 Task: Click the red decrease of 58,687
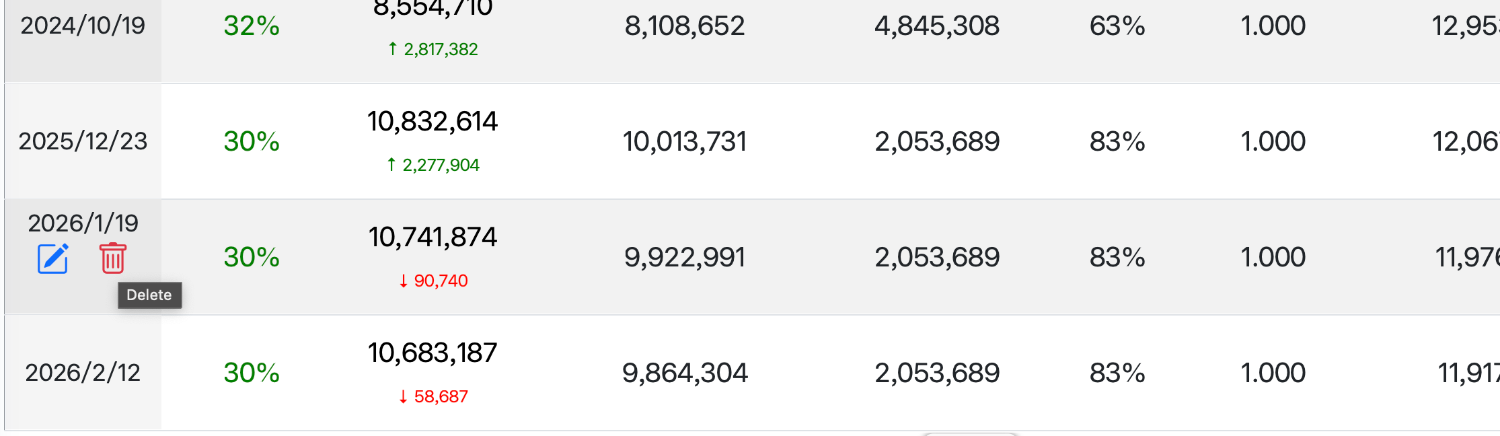tap(432, 397)
